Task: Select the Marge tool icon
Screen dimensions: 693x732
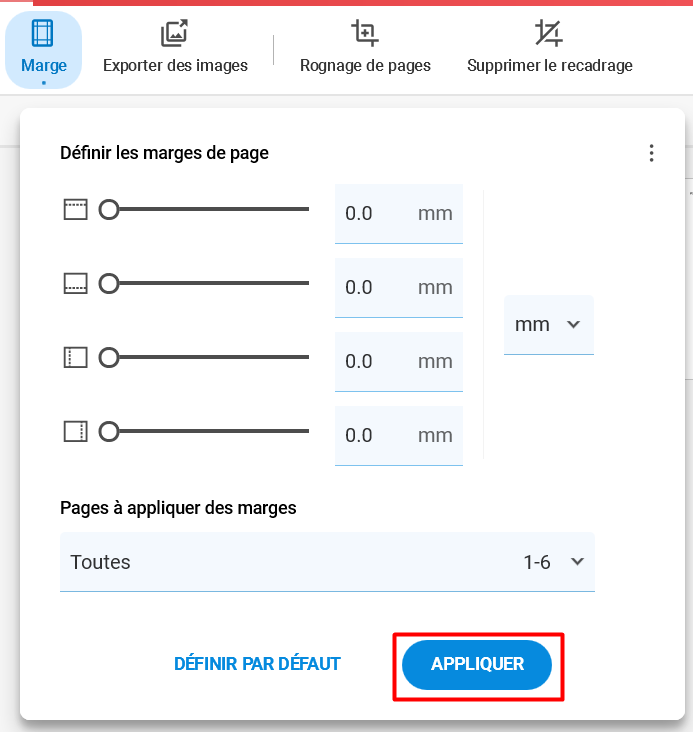Action: pyautogui.click(x=42, y=33)
